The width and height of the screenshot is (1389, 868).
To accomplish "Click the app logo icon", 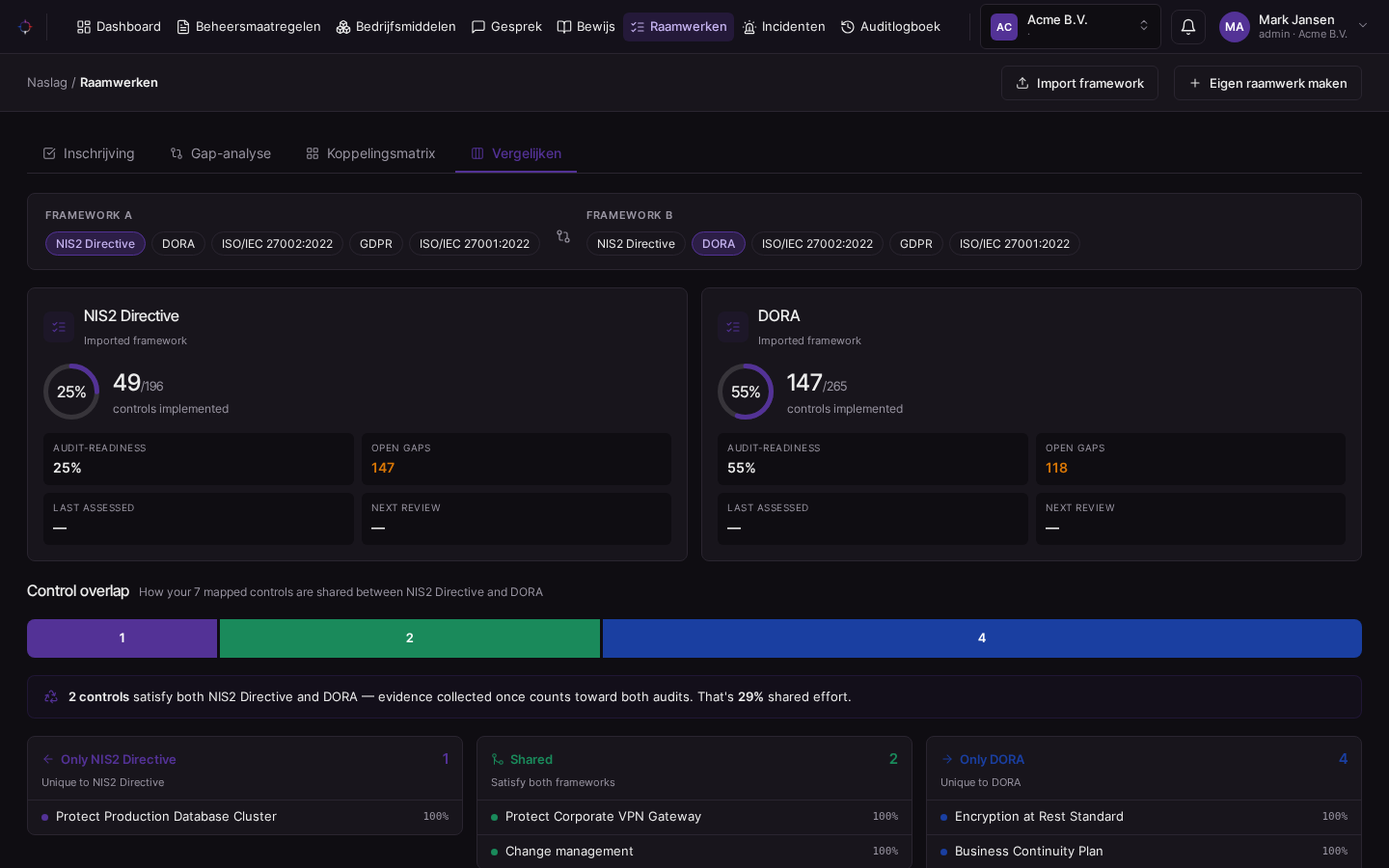I will (25, 27).
